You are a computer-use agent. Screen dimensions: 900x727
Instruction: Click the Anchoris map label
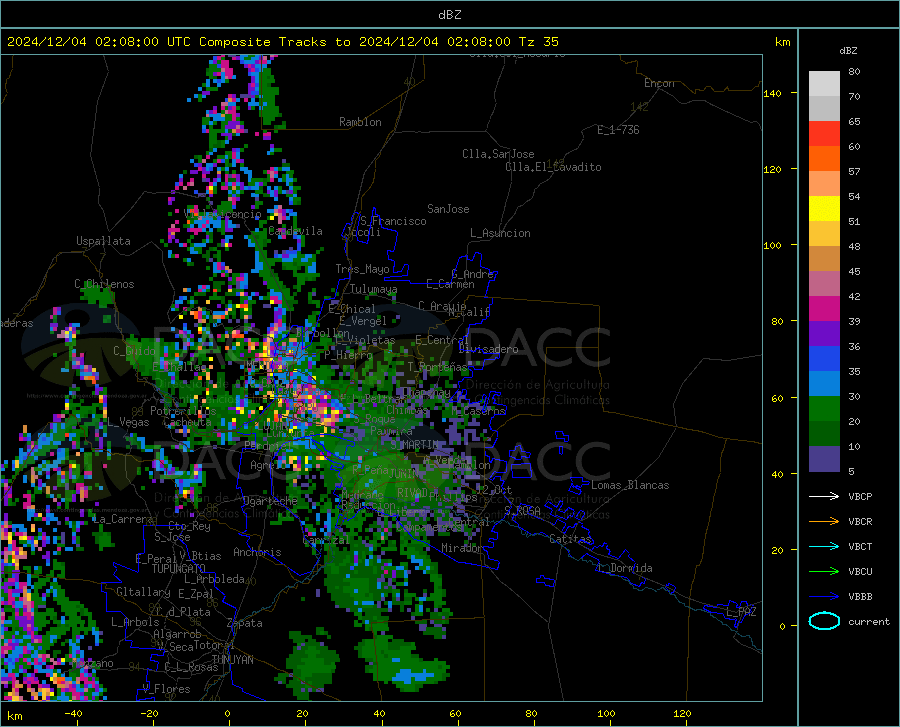pyautogui.click(x=257, y=552)
